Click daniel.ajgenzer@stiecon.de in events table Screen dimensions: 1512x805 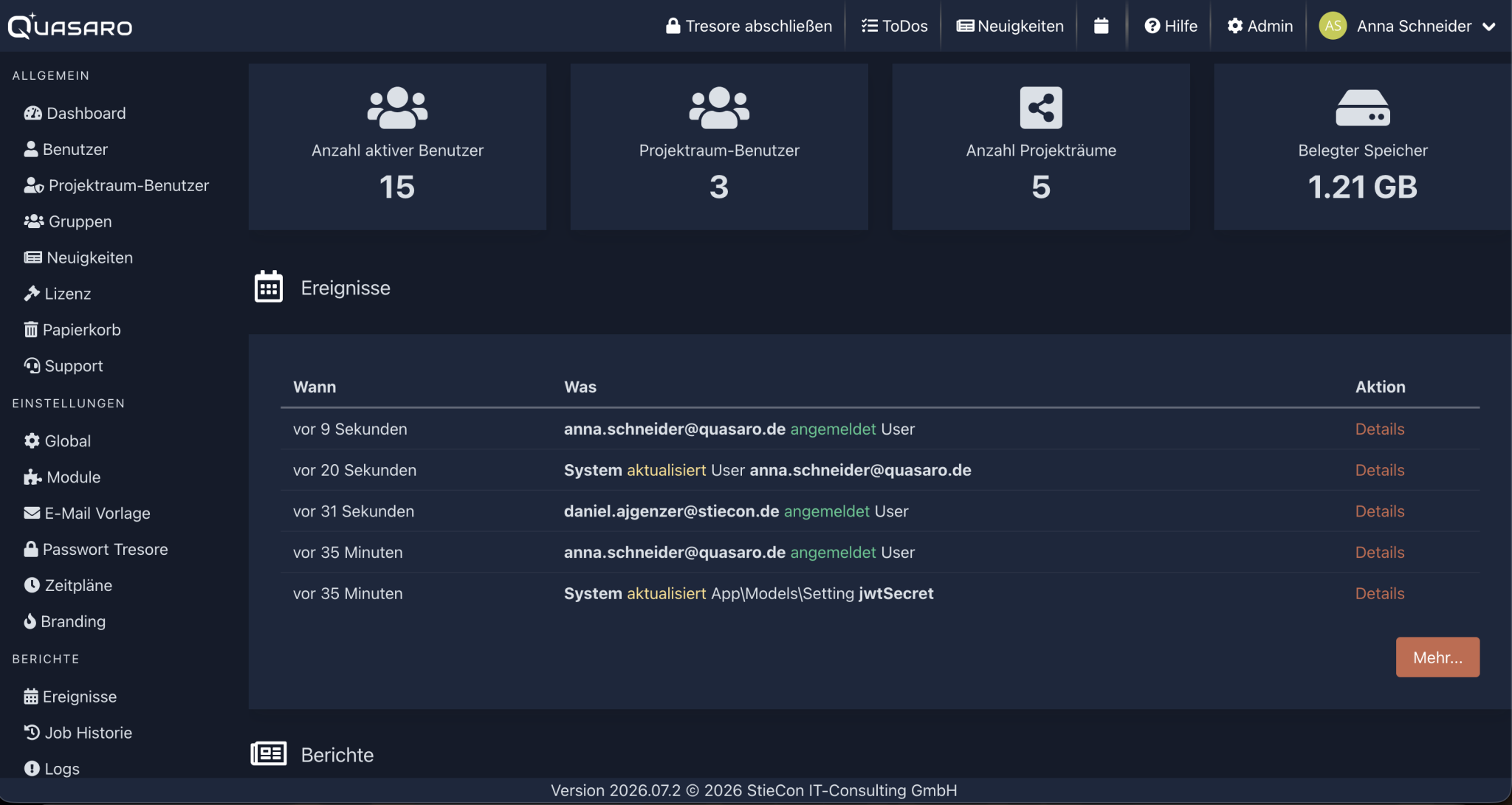click(x=672, y=511)
